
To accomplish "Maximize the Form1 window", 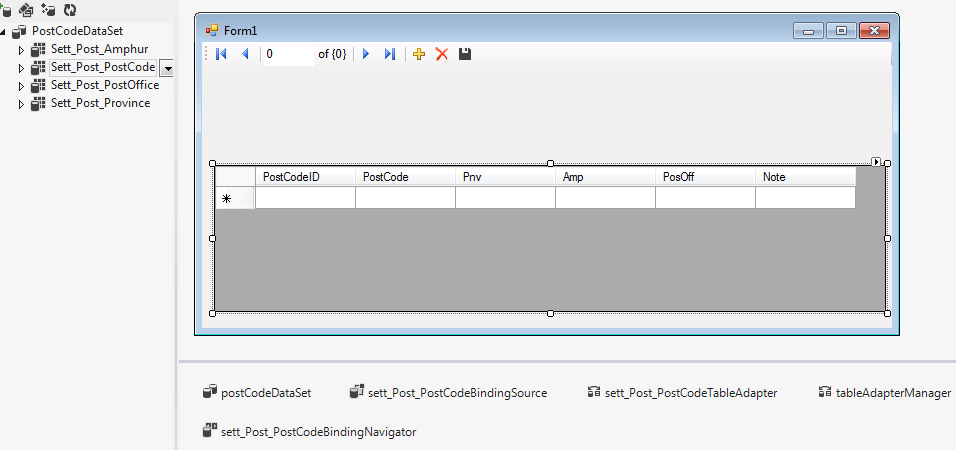I will [x=841, y=30].
